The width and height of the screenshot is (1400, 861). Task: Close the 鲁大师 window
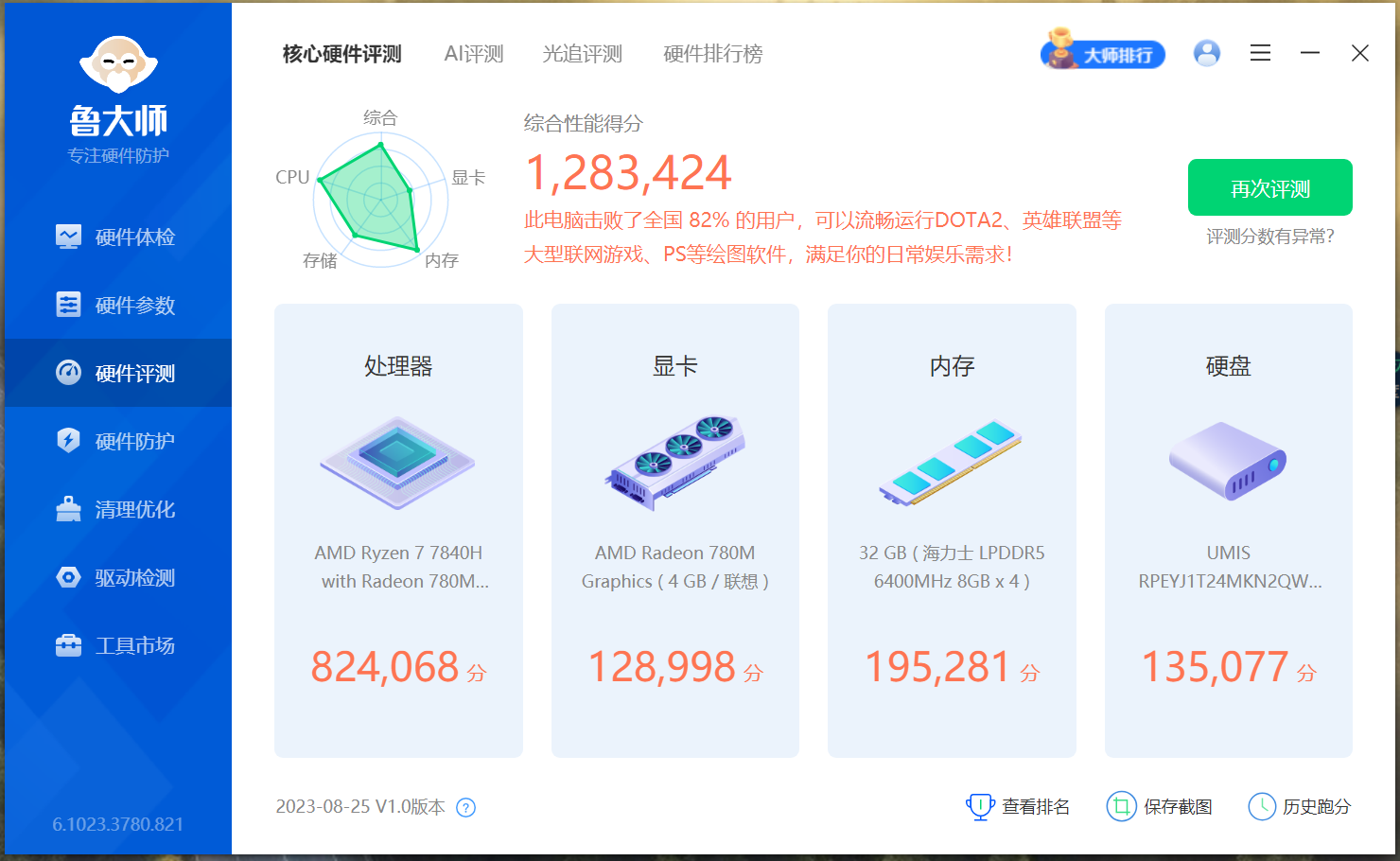[1360, 53]
